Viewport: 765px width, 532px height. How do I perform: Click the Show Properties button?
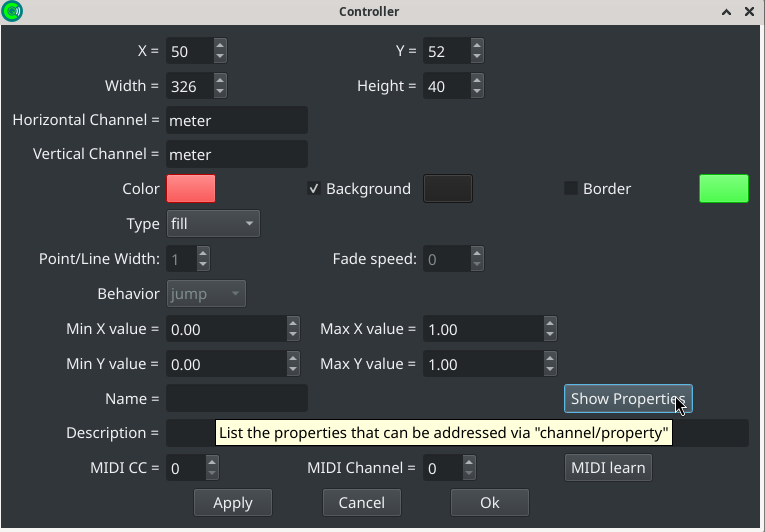tap(628, 399)
